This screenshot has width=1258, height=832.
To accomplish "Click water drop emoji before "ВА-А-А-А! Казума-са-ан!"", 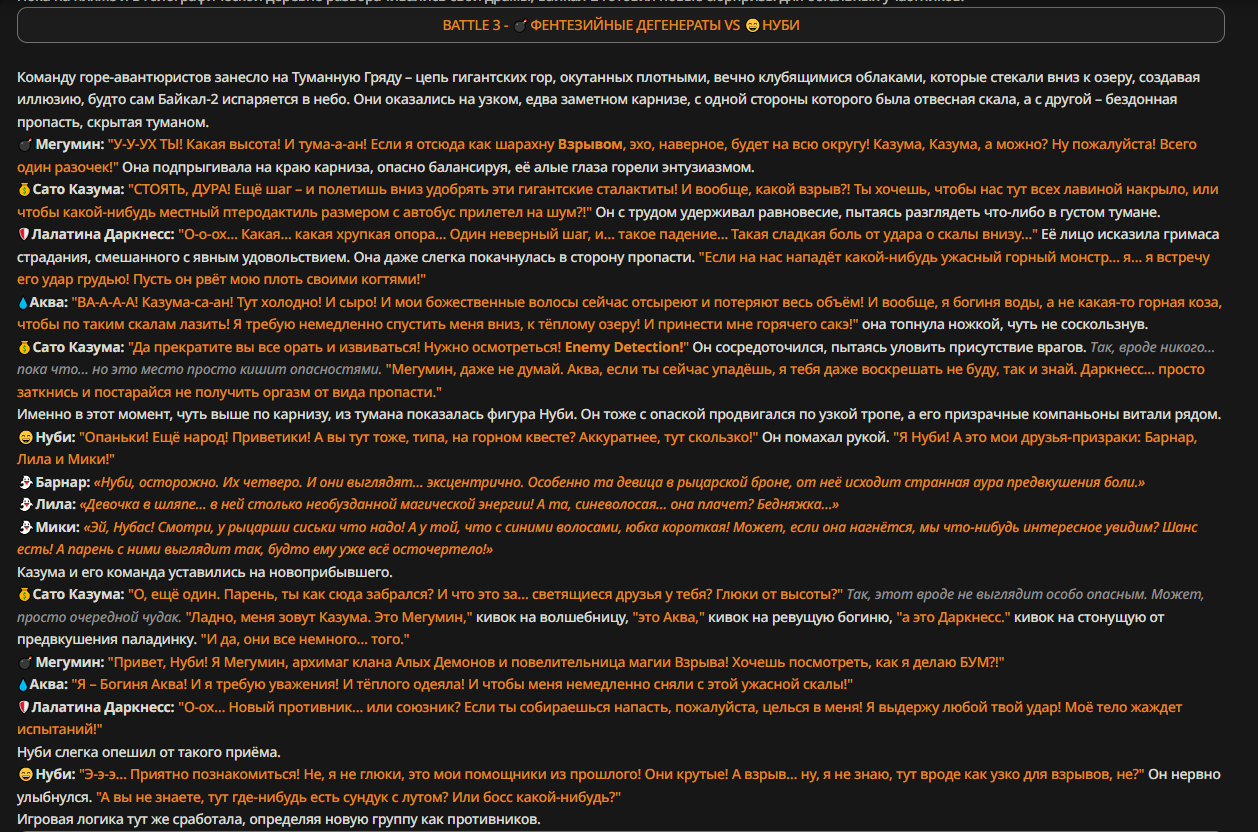I will pyautogui.click(x=23, y=302).
